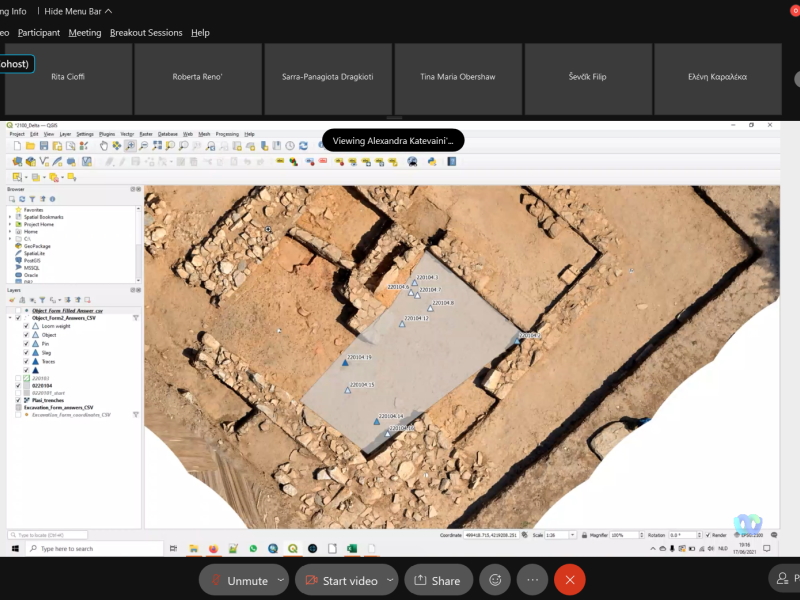Open the Scale dropdown
Screen dimensions: 800x600
(572, 535)
